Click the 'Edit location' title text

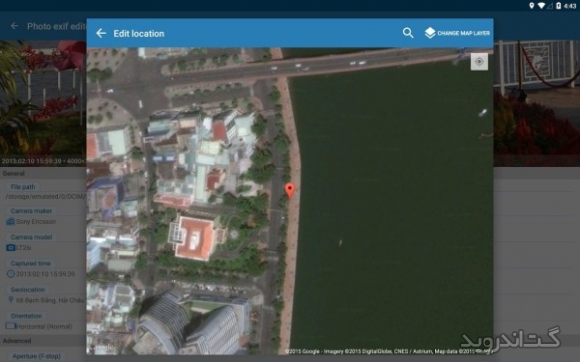[139, 34]
